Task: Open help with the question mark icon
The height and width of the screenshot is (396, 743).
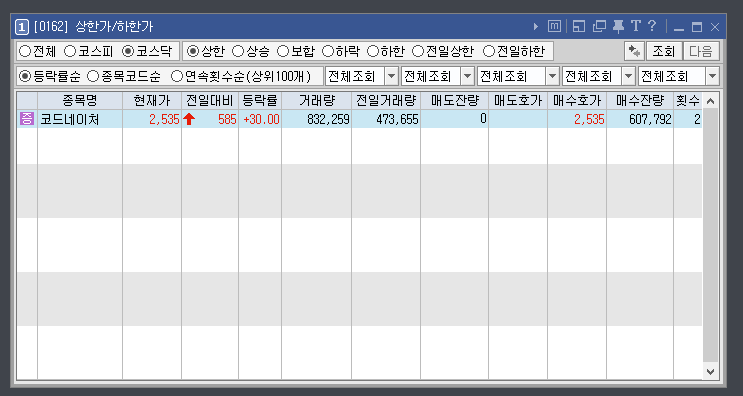Action: (x=652, y=26)
